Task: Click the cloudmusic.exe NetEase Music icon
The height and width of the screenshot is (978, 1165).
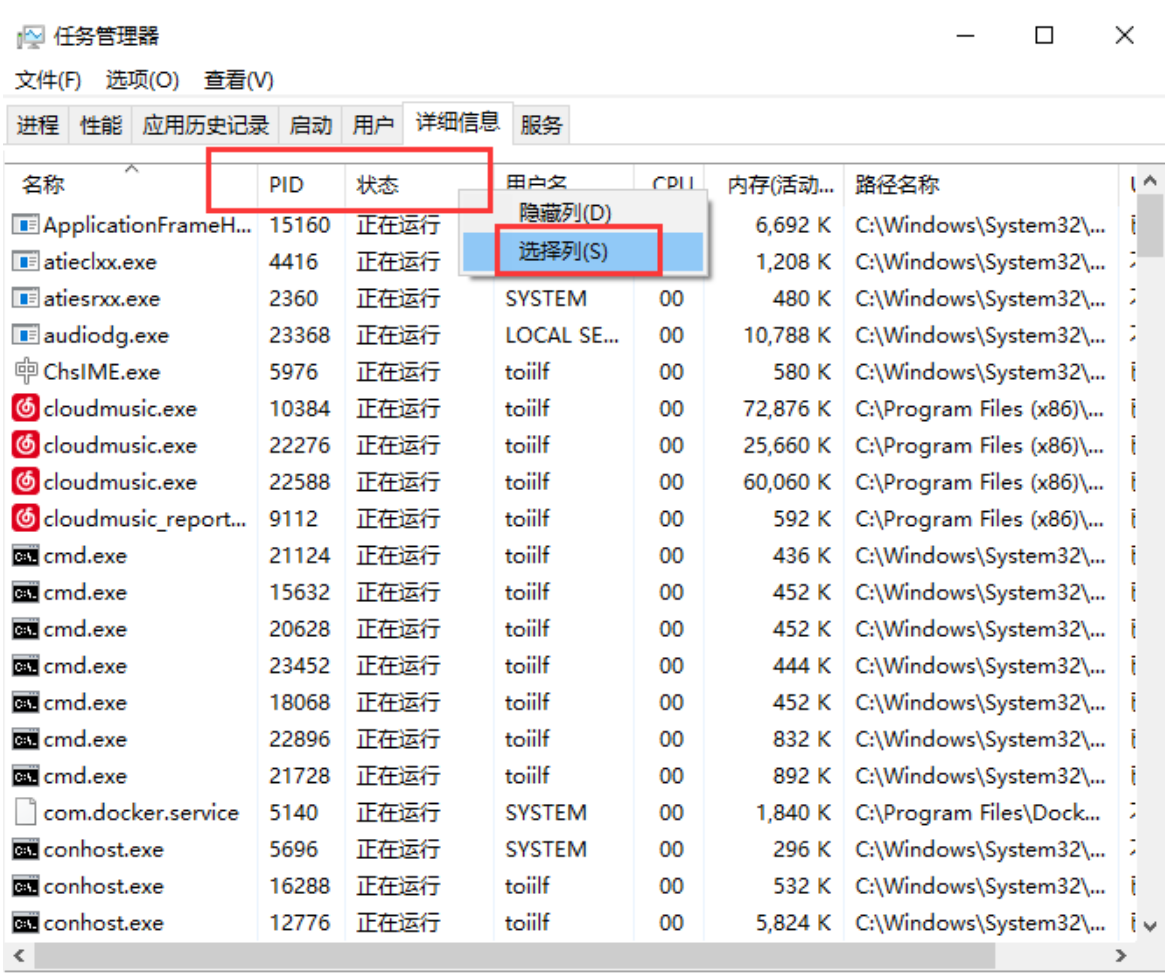Action: point(27,408)
